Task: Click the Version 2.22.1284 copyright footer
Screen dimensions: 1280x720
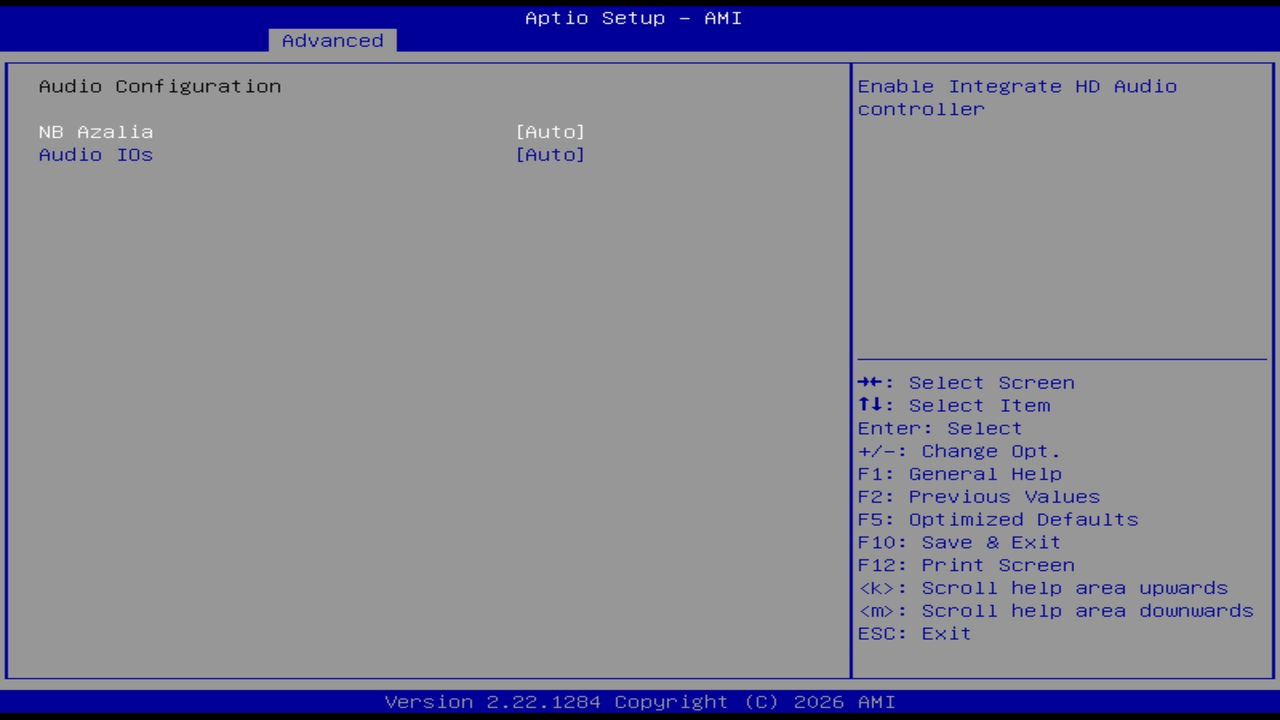Action: point(640,702)
